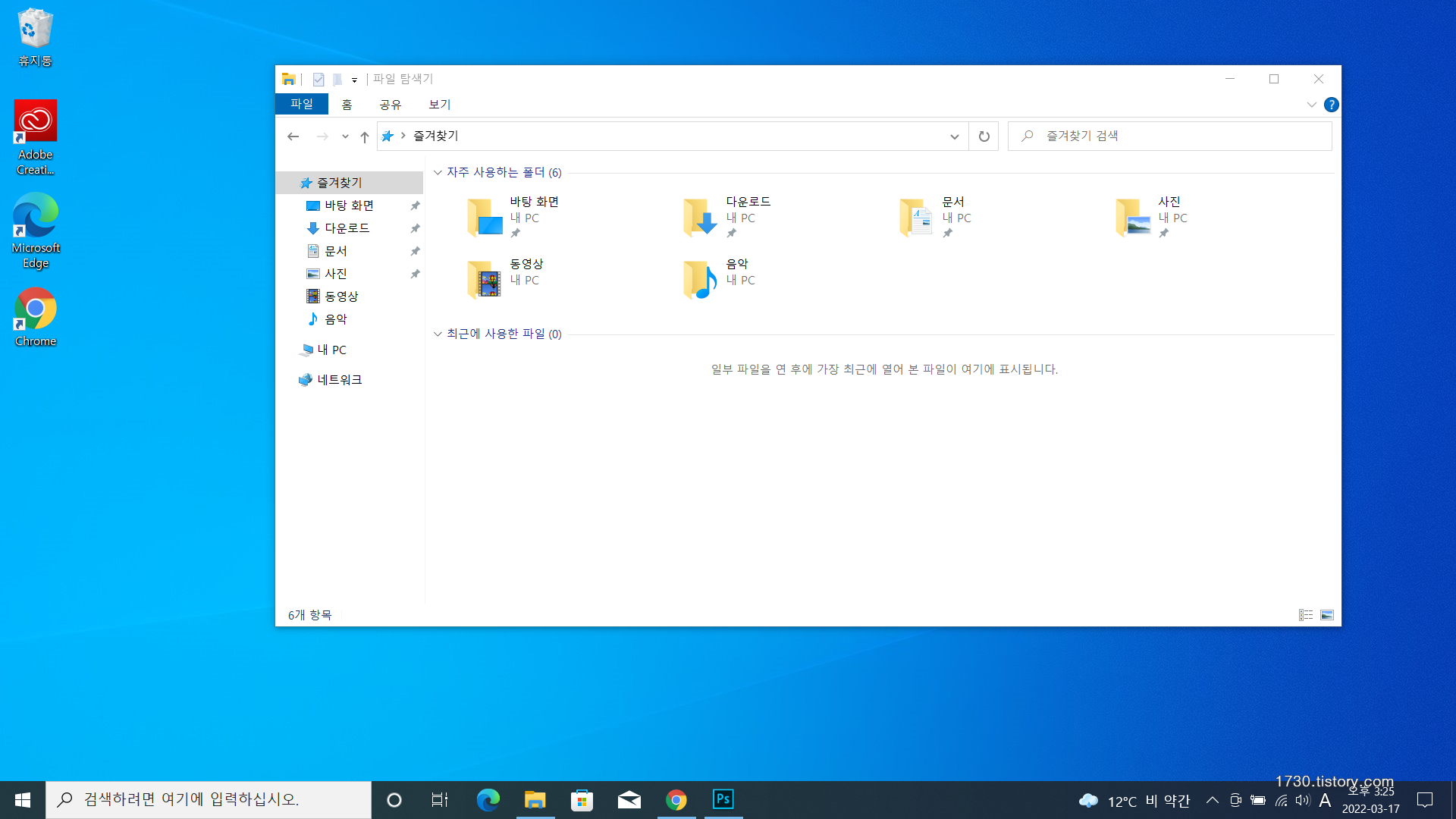Open the 파일 menu tab

301,104
